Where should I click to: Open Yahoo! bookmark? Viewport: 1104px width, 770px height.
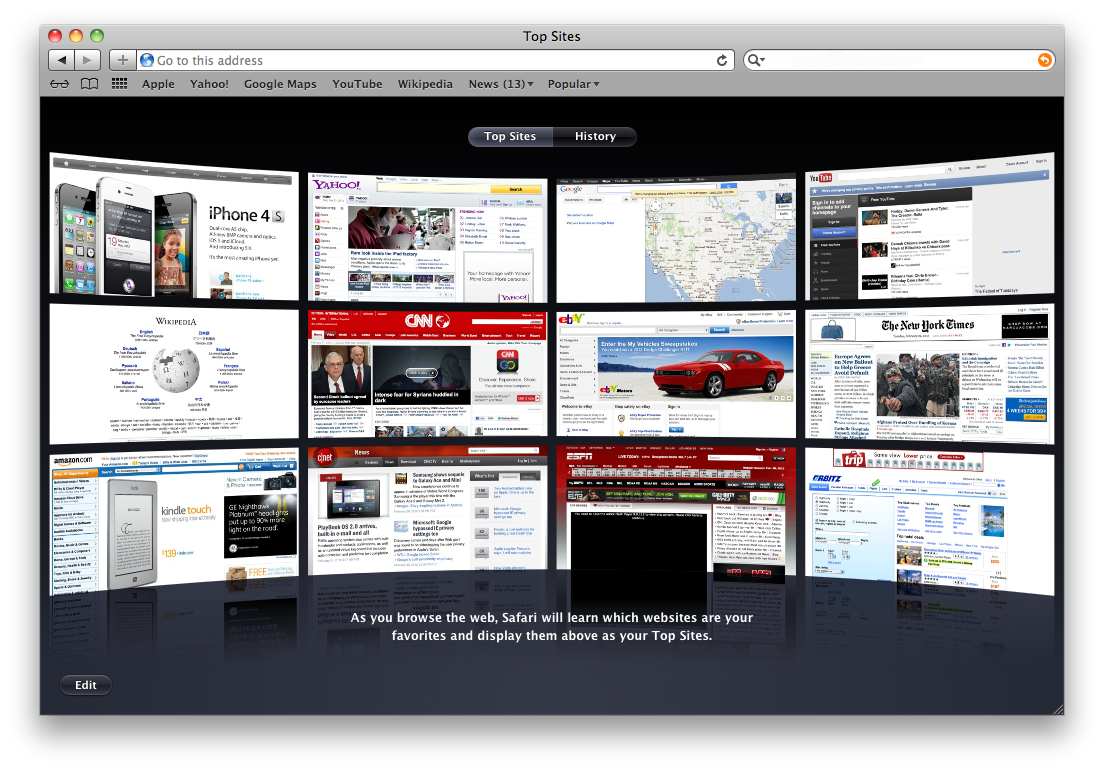click(x=209, y=84)
